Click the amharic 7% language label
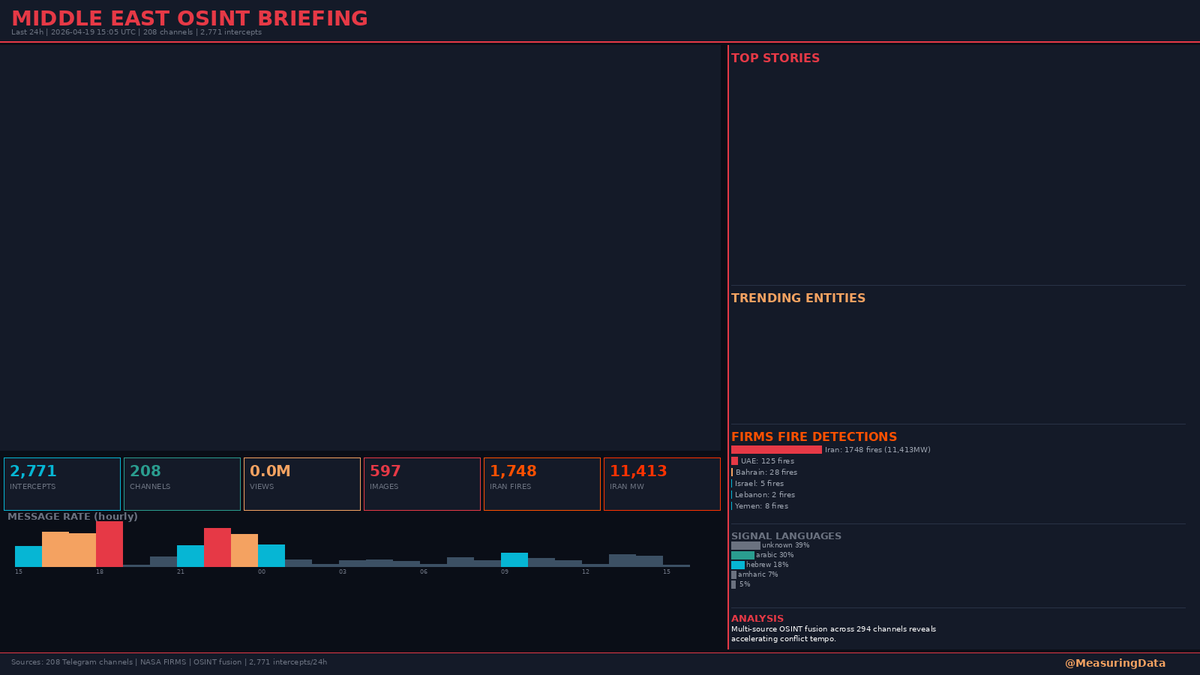 tap(757, 575)
